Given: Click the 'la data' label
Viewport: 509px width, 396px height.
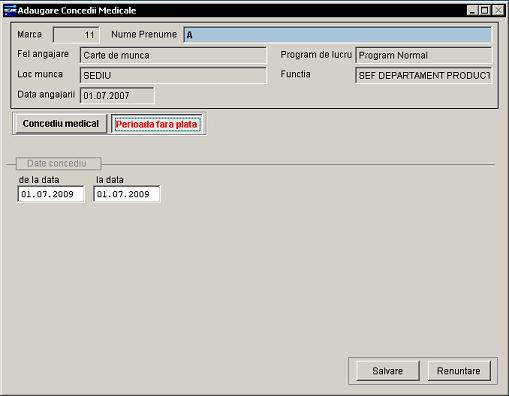Looking at the screenshot, I should click(x=110, y=180).
